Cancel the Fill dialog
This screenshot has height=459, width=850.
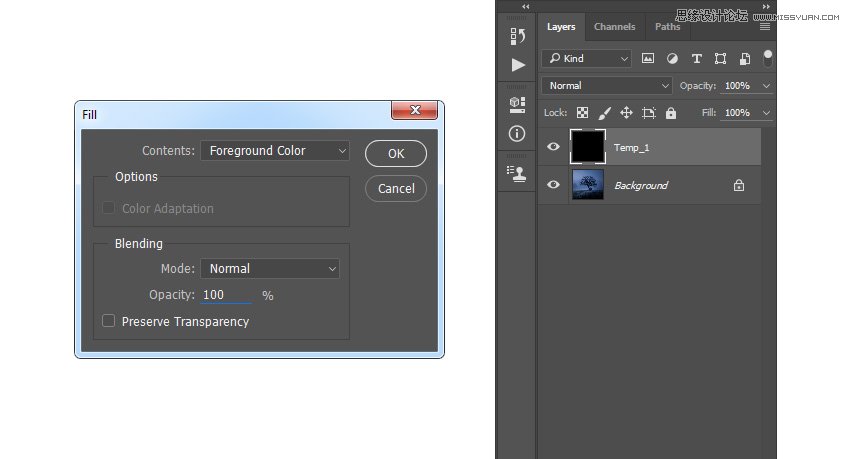(x=396, y=188)
